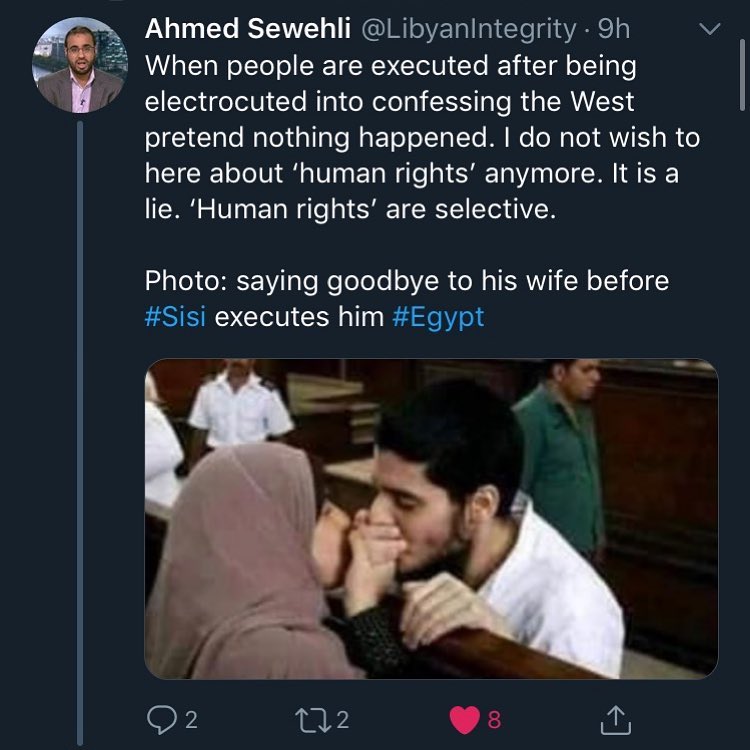Image resolution: width=750 pixels, height=750 pixels.
Task: Follow the #Egypt hashtag
Action: (x=438, y=318)
